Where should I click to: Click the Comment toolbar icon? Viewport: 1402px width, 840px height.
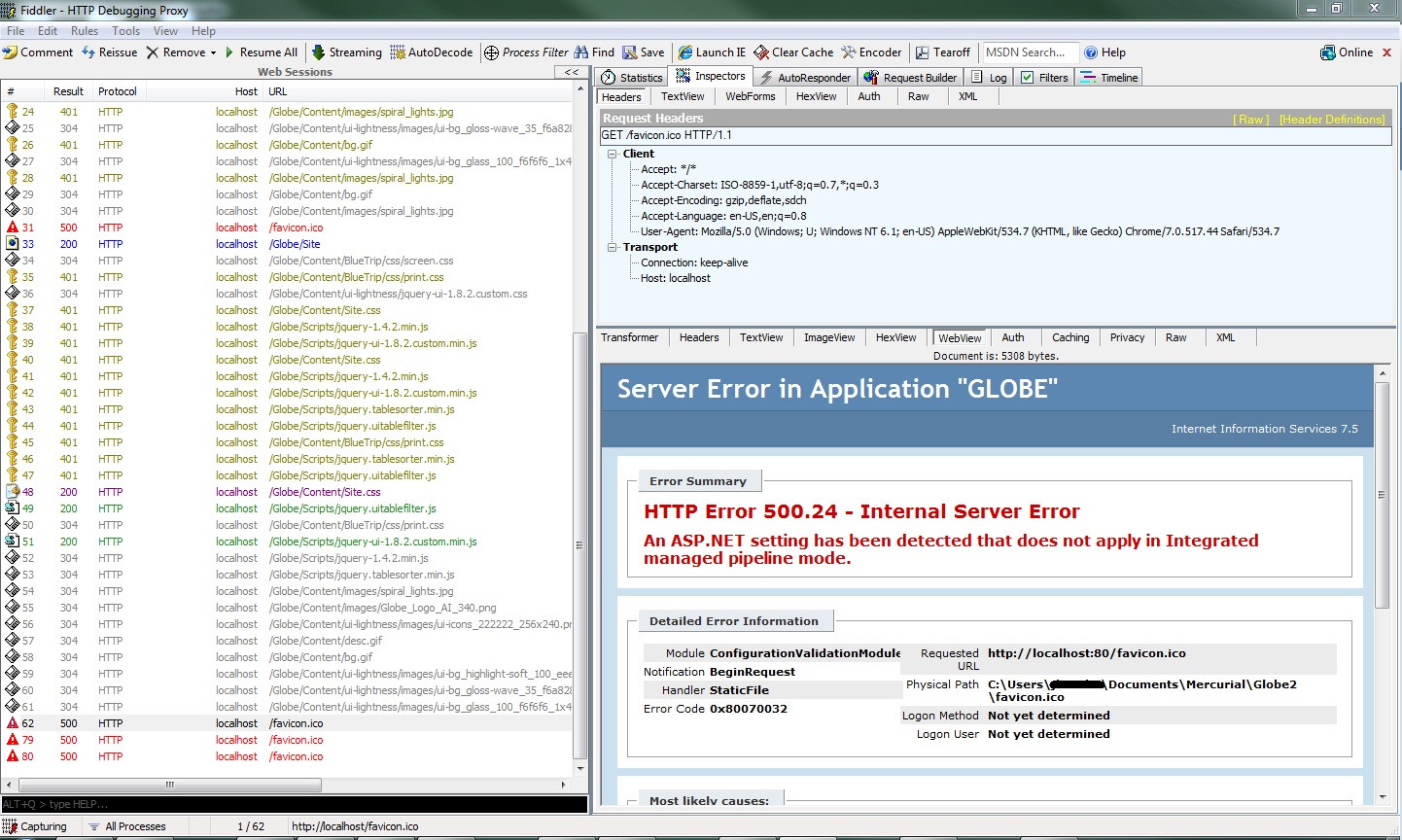pyautogui.click(x=11, y=52)
